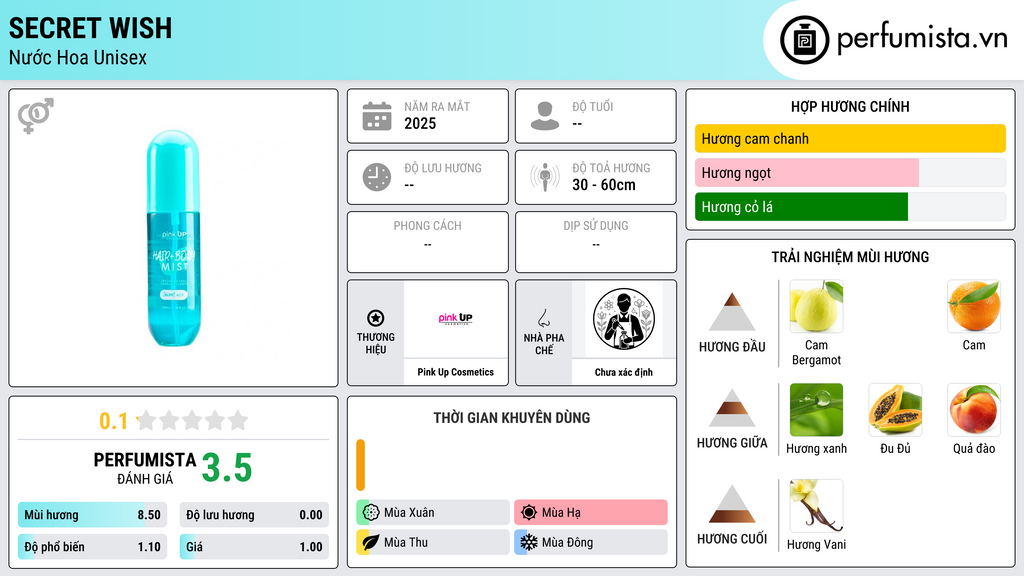Click the Hương xanh note image

click(816, 409)
